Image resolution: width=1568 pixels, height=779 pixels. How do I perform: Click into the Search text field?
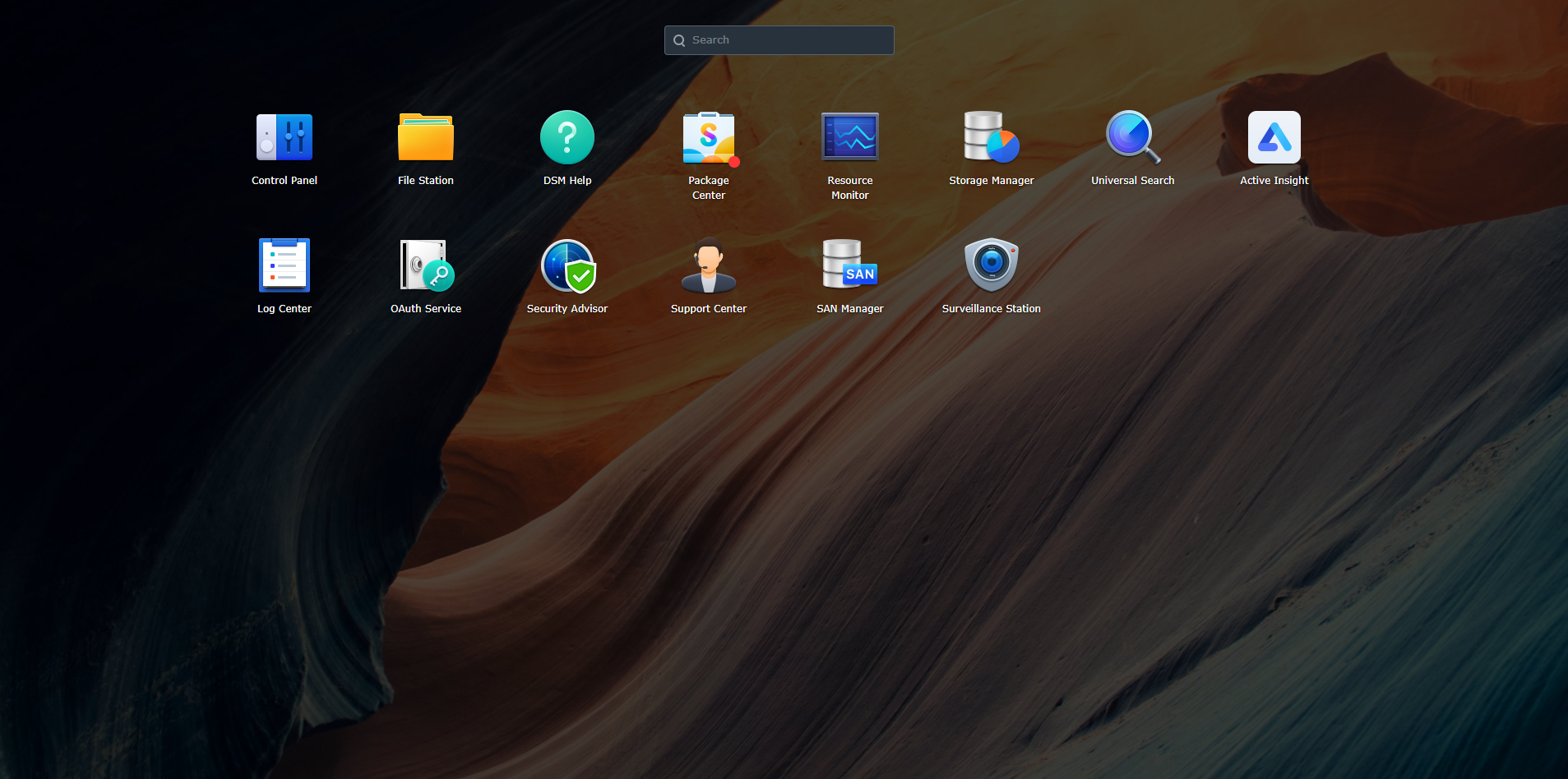pyautogui.click(x=788, y=40)
